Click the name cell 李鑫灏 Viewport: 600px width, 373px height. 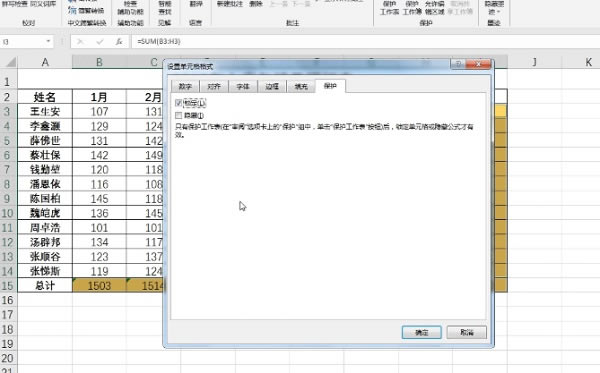tap(45, 126)
